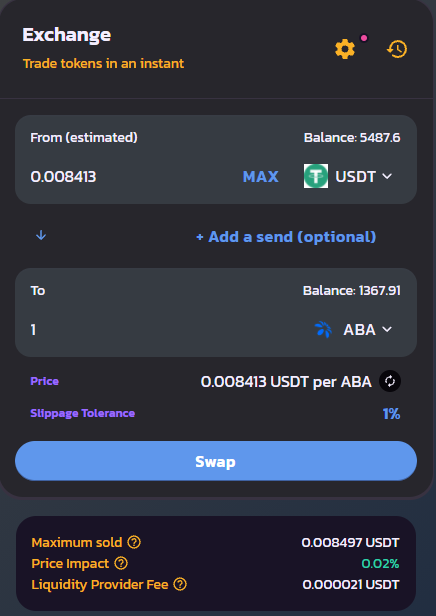Show help for Price Impact

121,563
